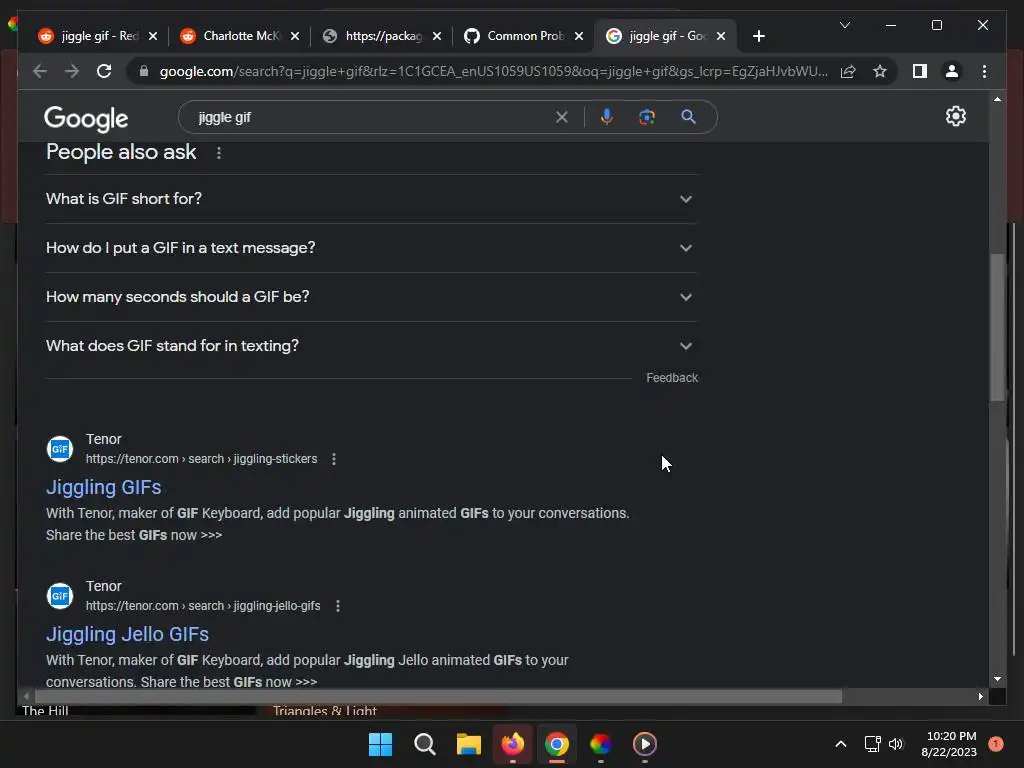Screen dimensions: 1024x768
Task: Focus the 'jiggle gif' search field
Action: [x=372, y=117]
